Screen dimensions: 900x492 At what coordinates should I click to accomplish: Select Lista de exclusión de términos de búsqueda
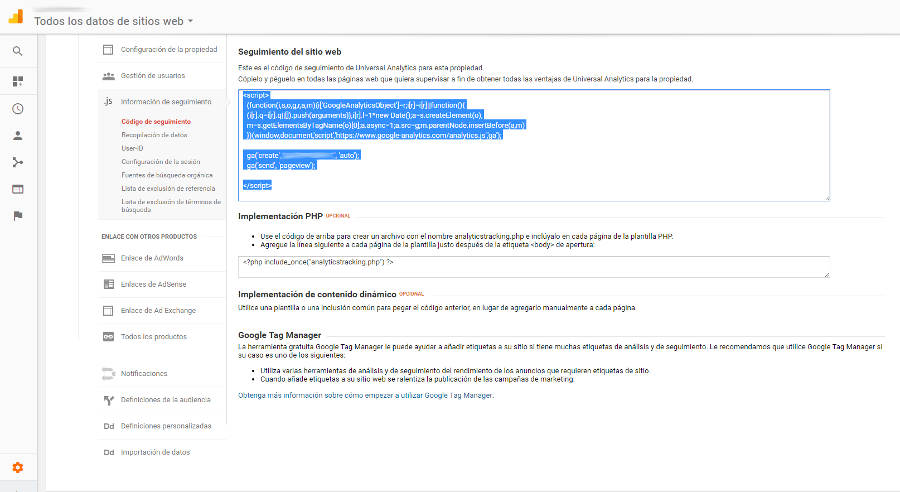coord(171,206)
